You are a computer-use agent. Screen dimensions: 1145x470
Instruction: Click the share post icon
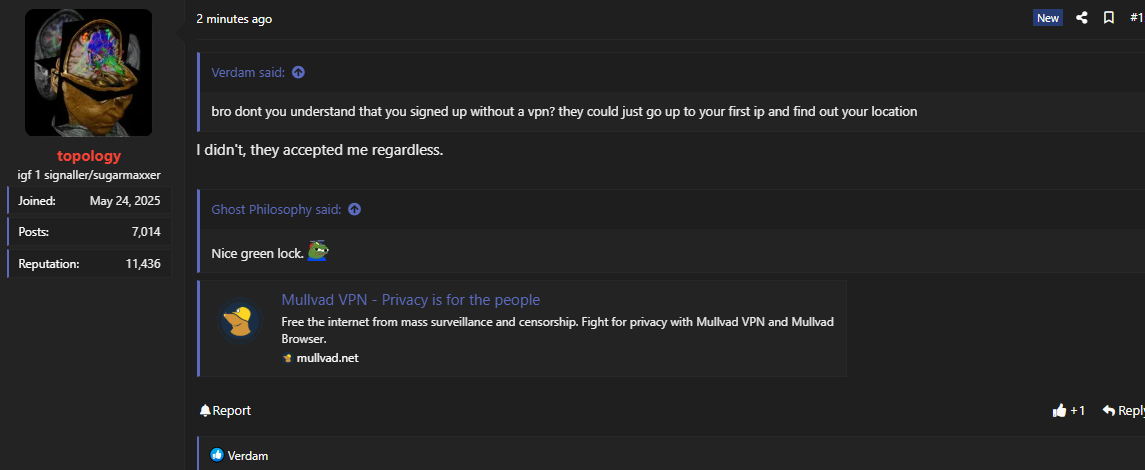(x=1081, y=18)
